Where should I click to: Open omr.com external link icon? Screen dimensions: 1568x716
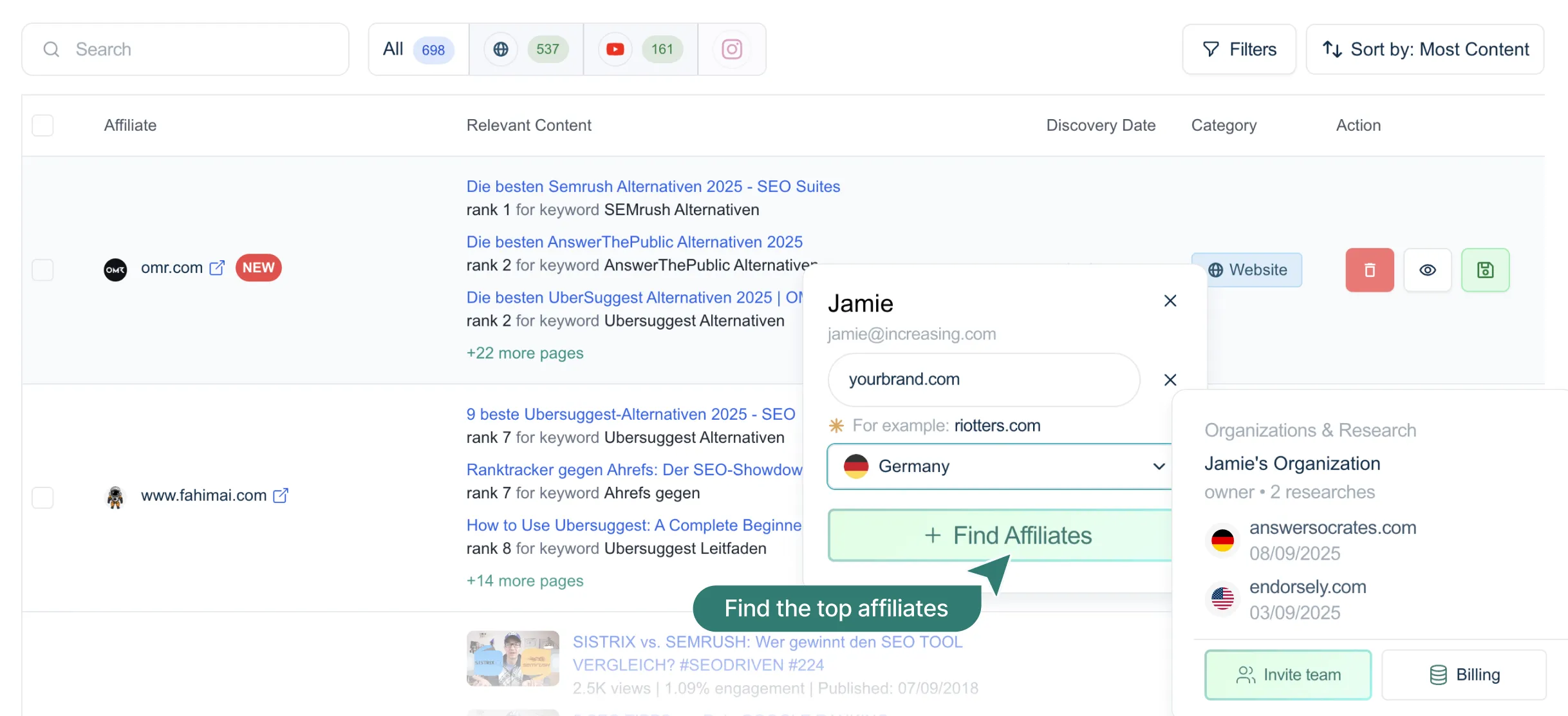click(x=218, y=268)
